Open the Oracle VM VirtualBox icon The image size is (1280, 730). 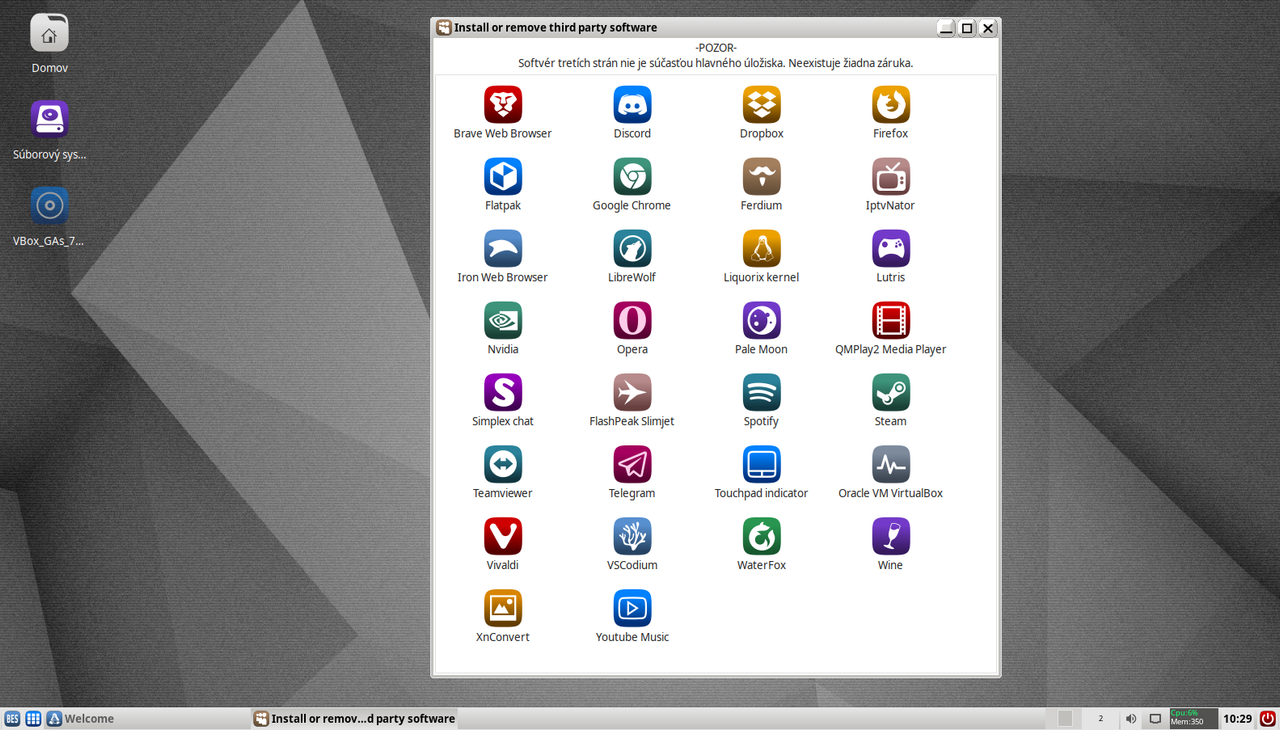(x=890, y=464)
